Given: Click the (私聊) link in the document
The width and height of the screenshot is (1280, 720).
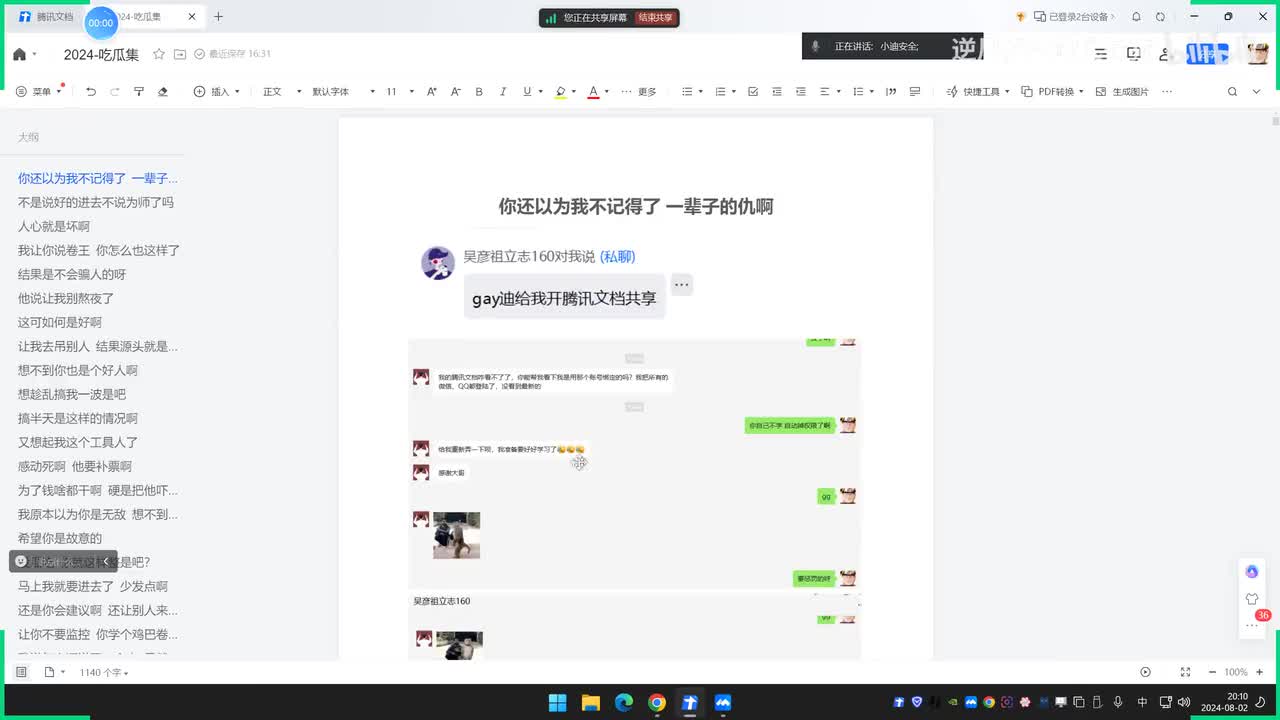Looking at the screenshot, I should coord(618,256).
